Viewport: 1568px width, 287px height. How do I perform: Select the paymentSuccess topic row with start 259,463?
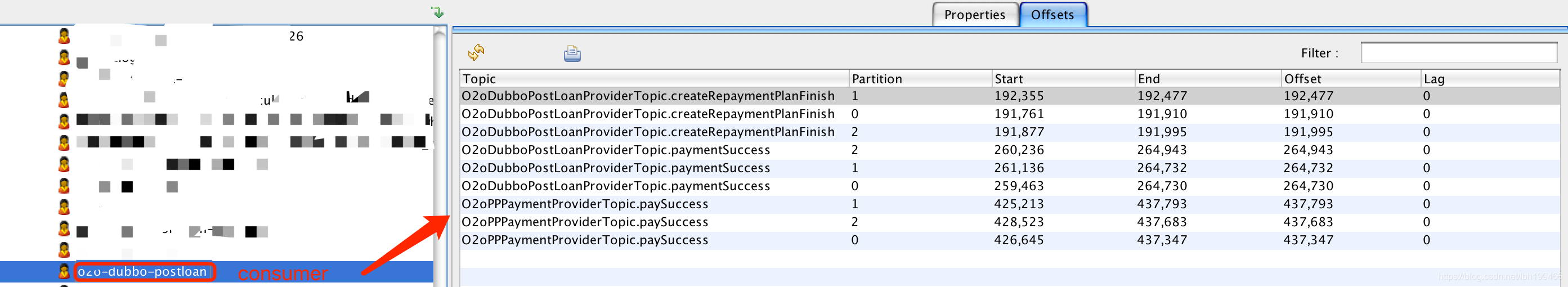point(1010,186)
